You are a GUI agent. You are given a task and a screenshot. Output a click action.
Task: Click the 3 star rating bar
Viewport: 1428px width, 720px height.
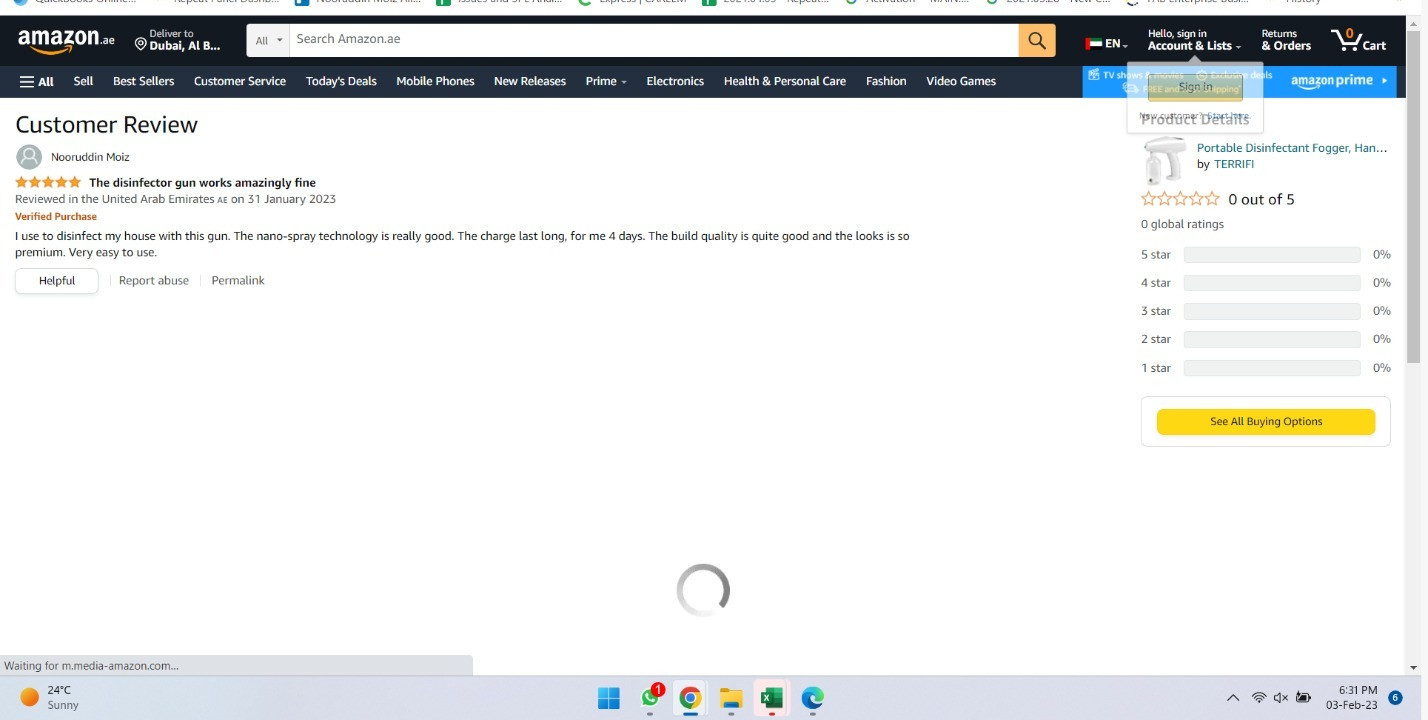(x=1272, y=311)
